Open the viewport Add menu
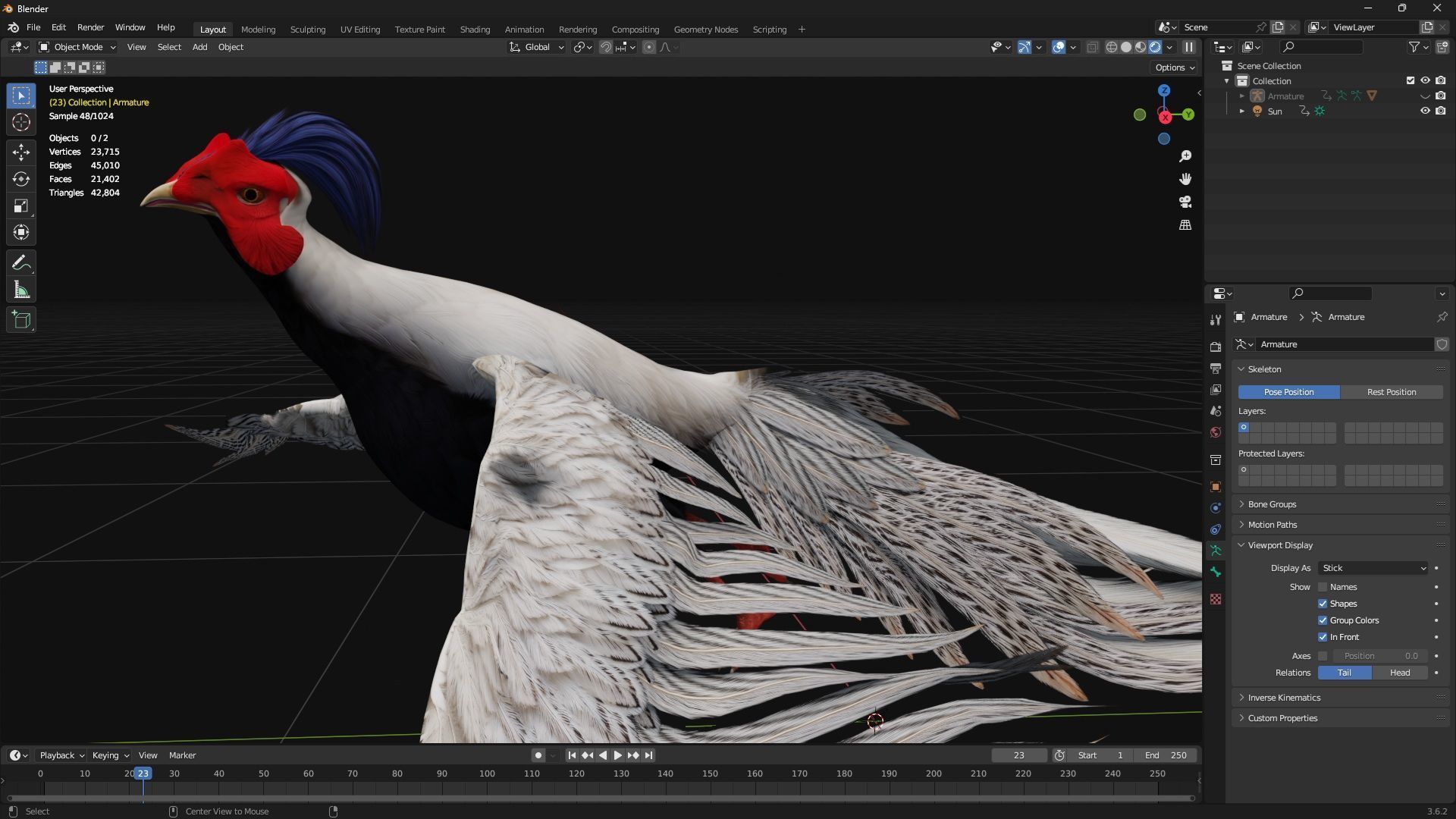The width and height of the screenshot is (1456, 819). [x=199, y=47]
